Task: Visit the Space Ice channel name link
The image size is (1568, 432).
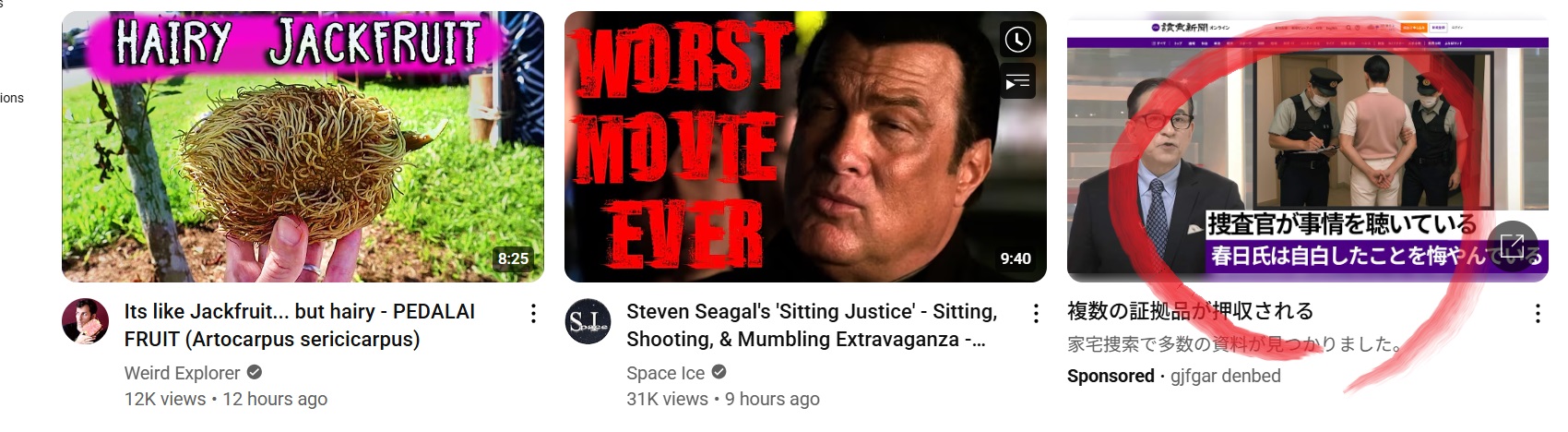Action: (x=665, y=373)
